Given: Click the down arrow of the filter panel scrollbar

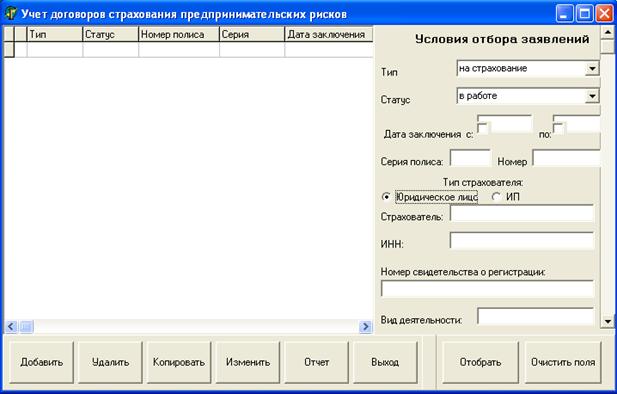Looking at the screenshot, I should [608, 321].
